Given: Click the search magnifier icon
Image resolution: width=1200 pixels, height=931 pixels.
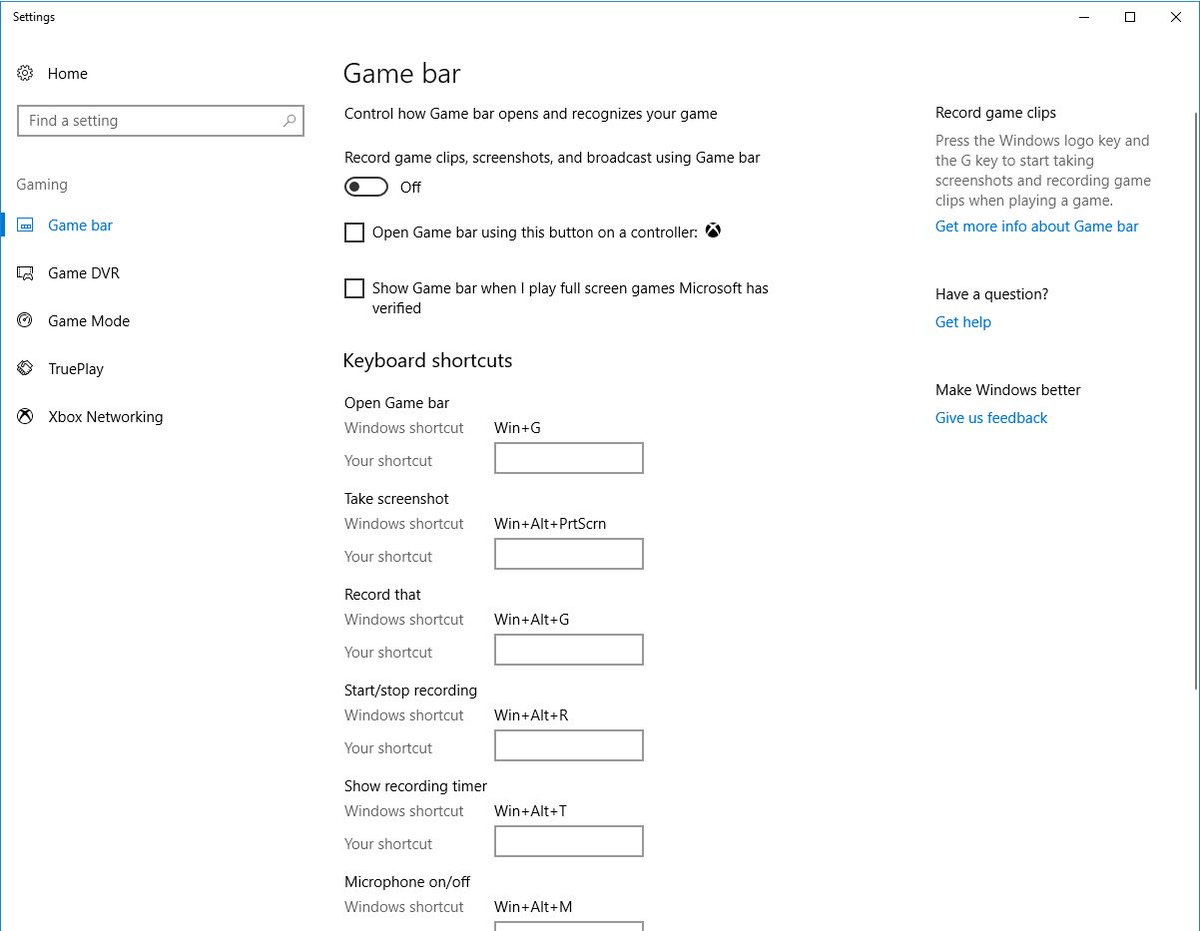Looking at the screenshot, I should pos(289,121).
